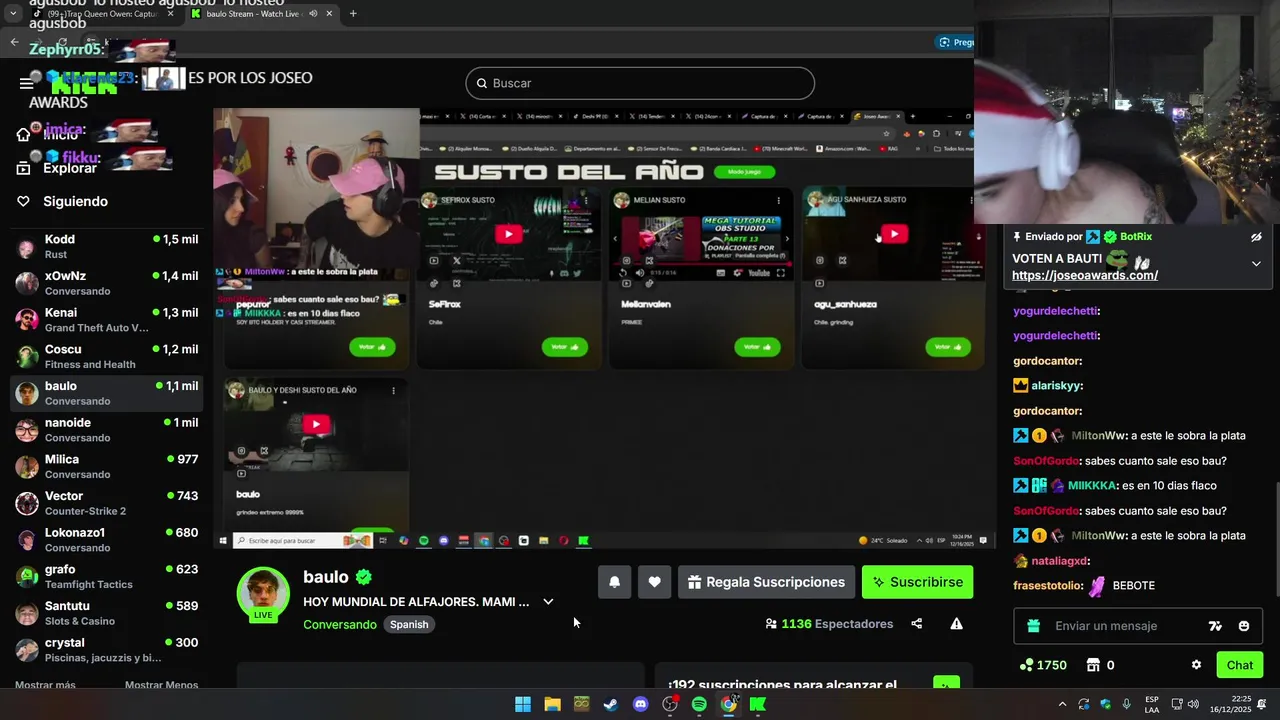This screenshot has height=720, width=1280.
Task: Open Vector channel in sidebar
Action: click(x=107, y=503)
